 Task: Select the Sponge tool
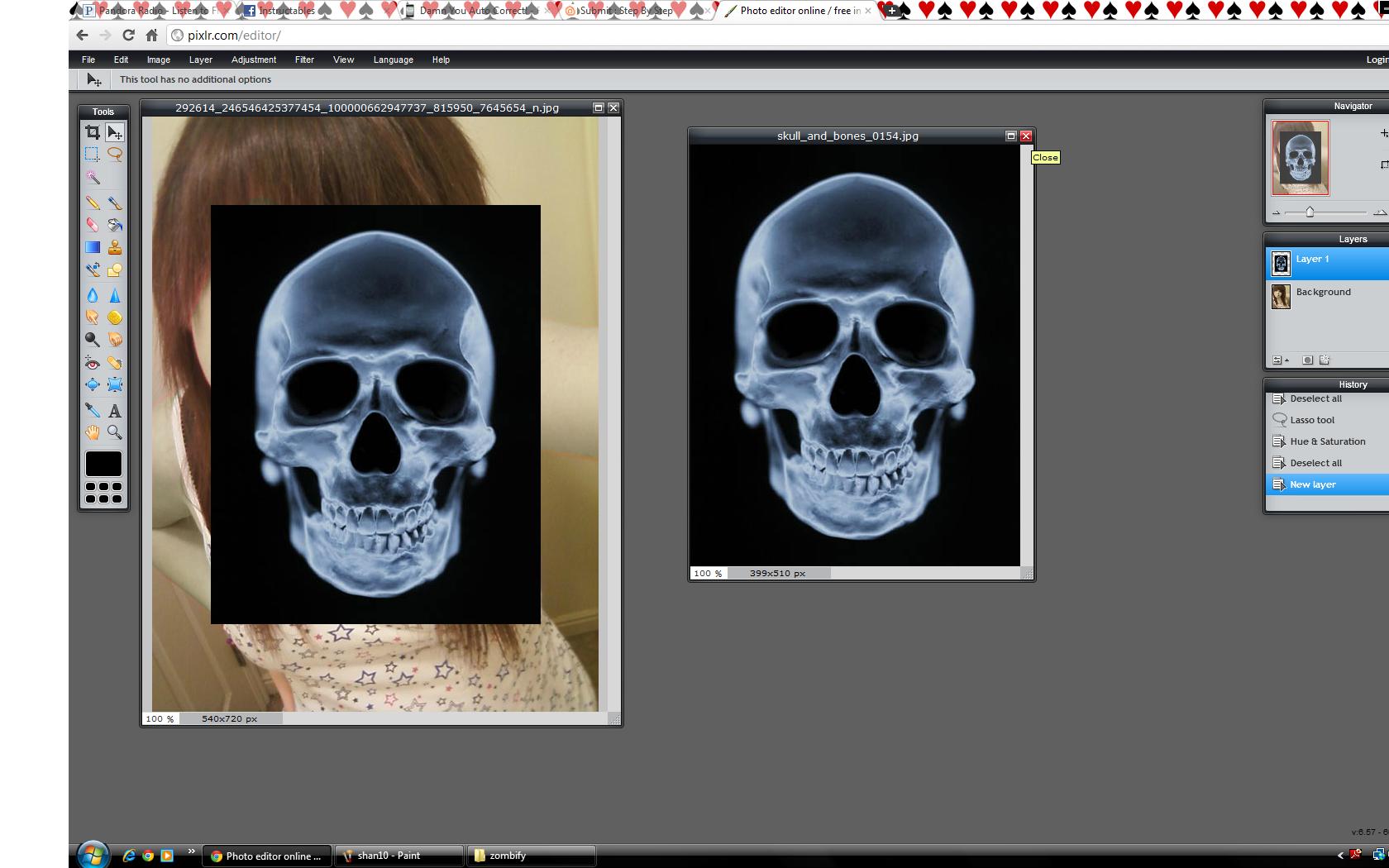pyautogui.click(x=115, y=317)
